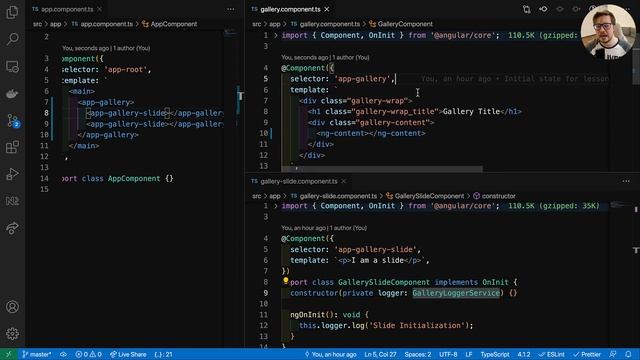
Task: Click the 'app-gallery-slide' selector string
Action: point(376,249)
